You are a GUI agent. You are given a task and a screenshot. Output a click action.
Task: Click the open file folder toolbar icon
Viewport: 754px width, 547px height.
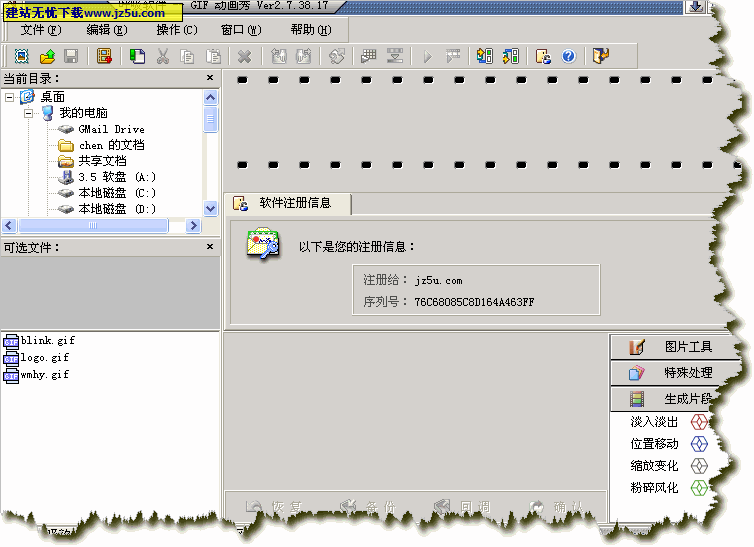(x=47, y=56)
